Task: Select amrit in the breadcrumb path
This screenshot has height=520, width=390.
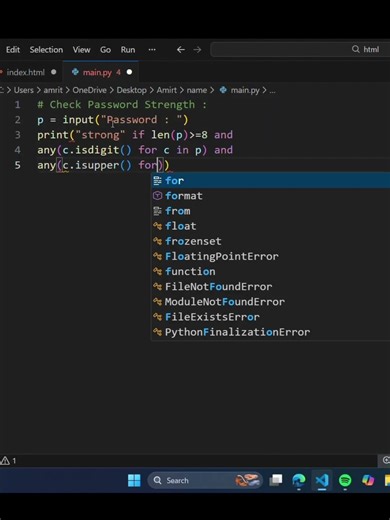Action: (x=53, y=90)
